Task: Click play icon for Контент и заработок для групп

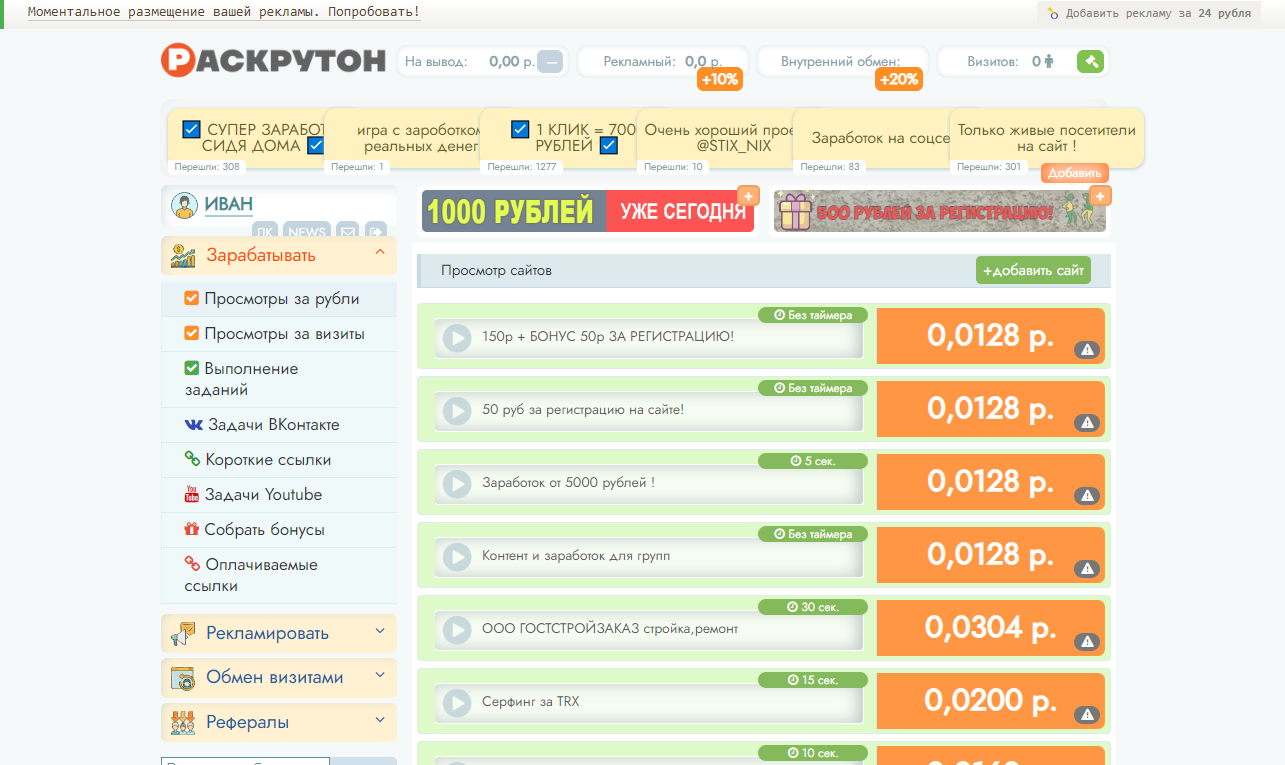Action: pos(457,556)
